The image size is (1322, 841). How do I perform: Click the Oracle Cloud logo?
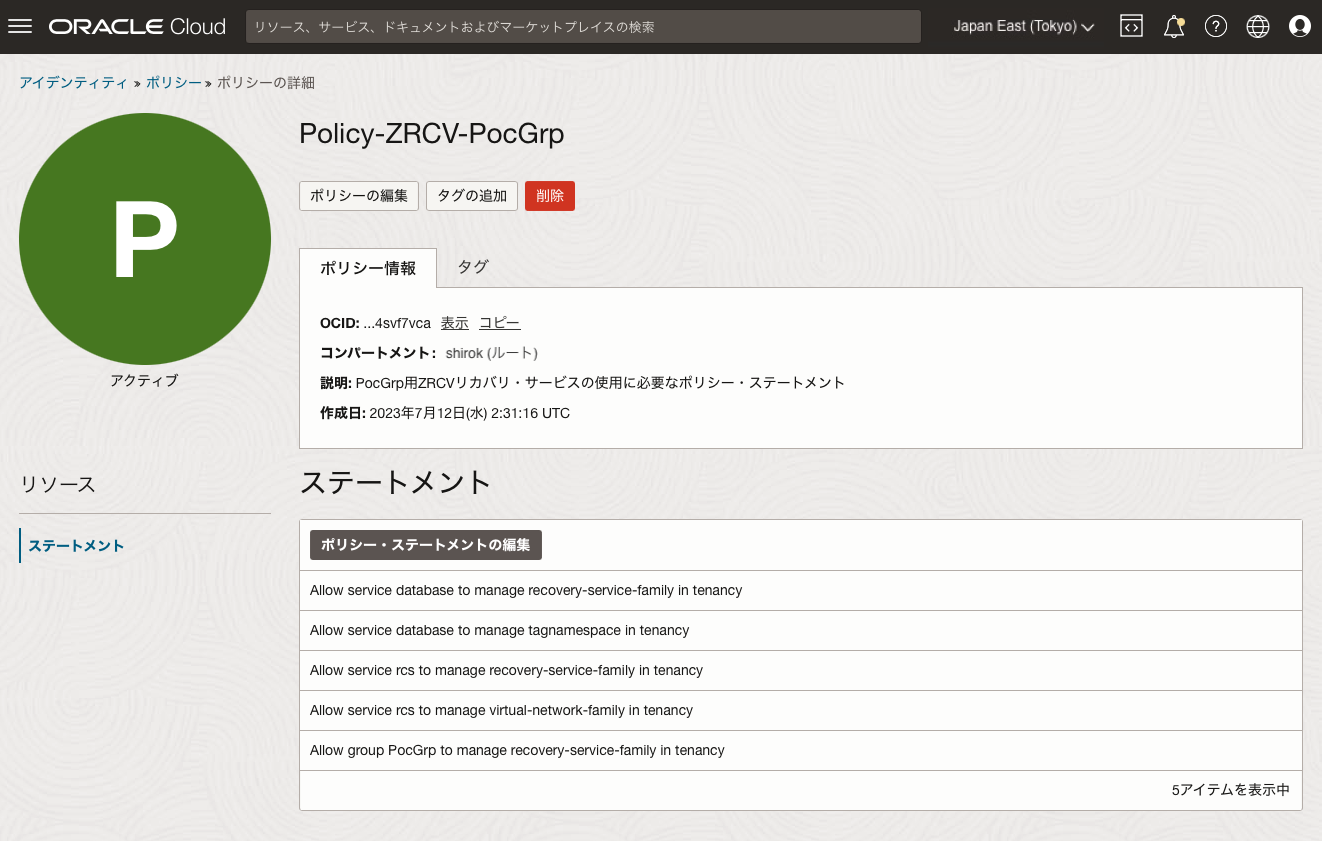137,27
